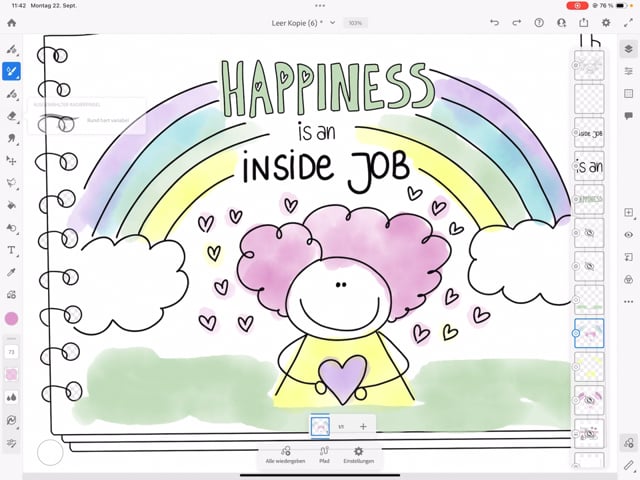Open the brush flow opacity control
Image resolution: width=640 pixels, height=480 pixels.
coord(11,374)
